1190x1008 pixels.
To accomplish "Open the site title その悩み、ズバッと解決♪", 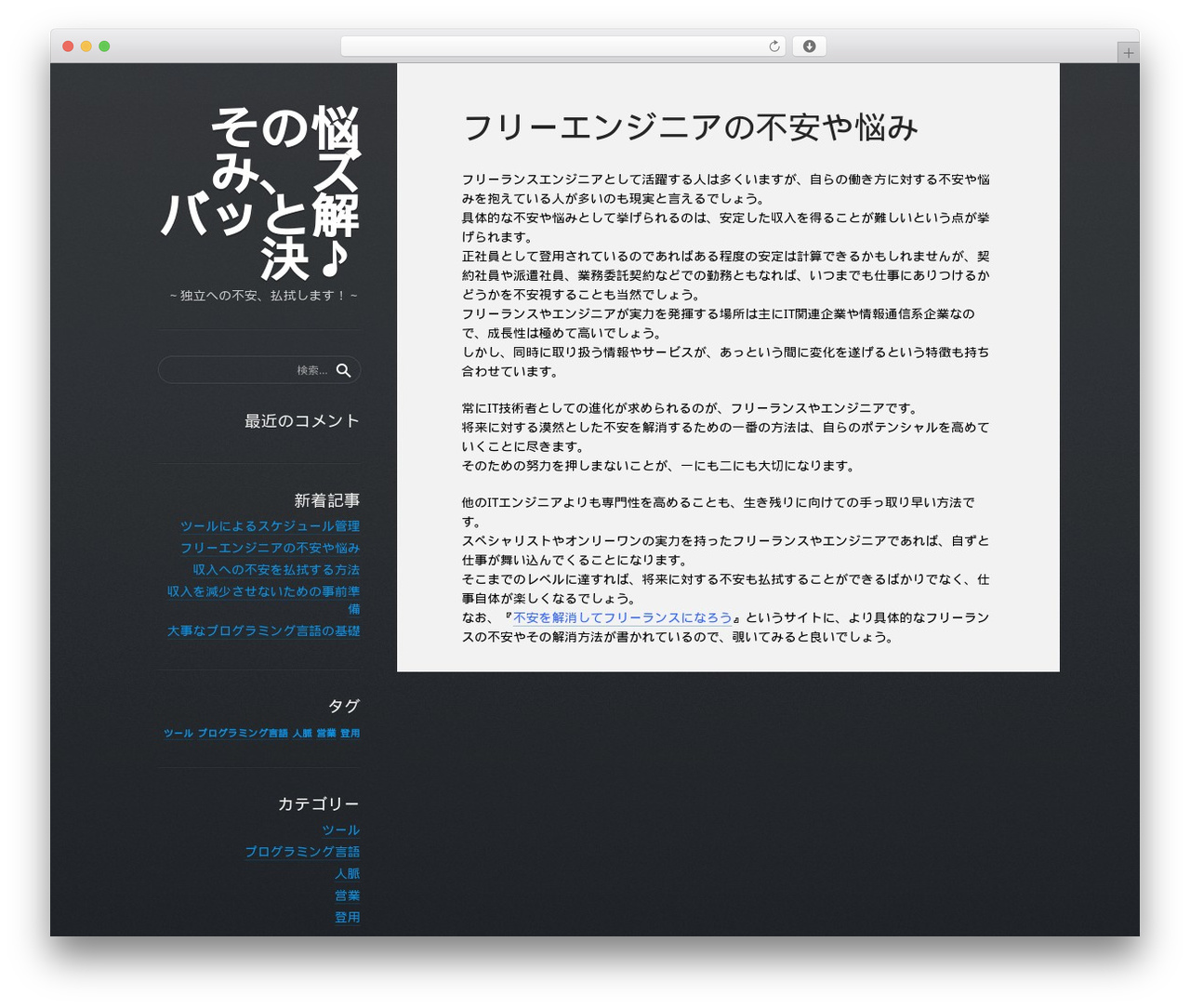I will 260,192.
